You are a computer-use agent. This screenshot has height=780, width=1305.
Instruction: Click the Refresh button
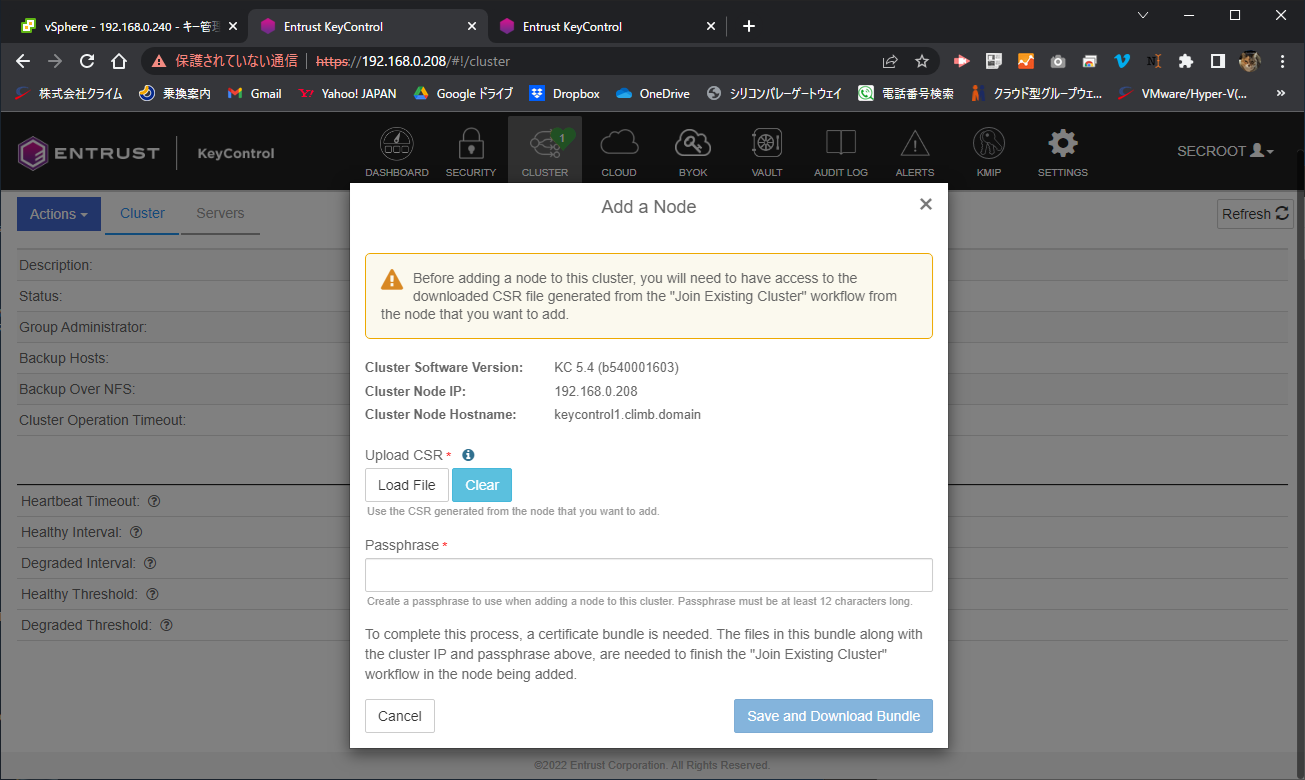(1255, 214)
